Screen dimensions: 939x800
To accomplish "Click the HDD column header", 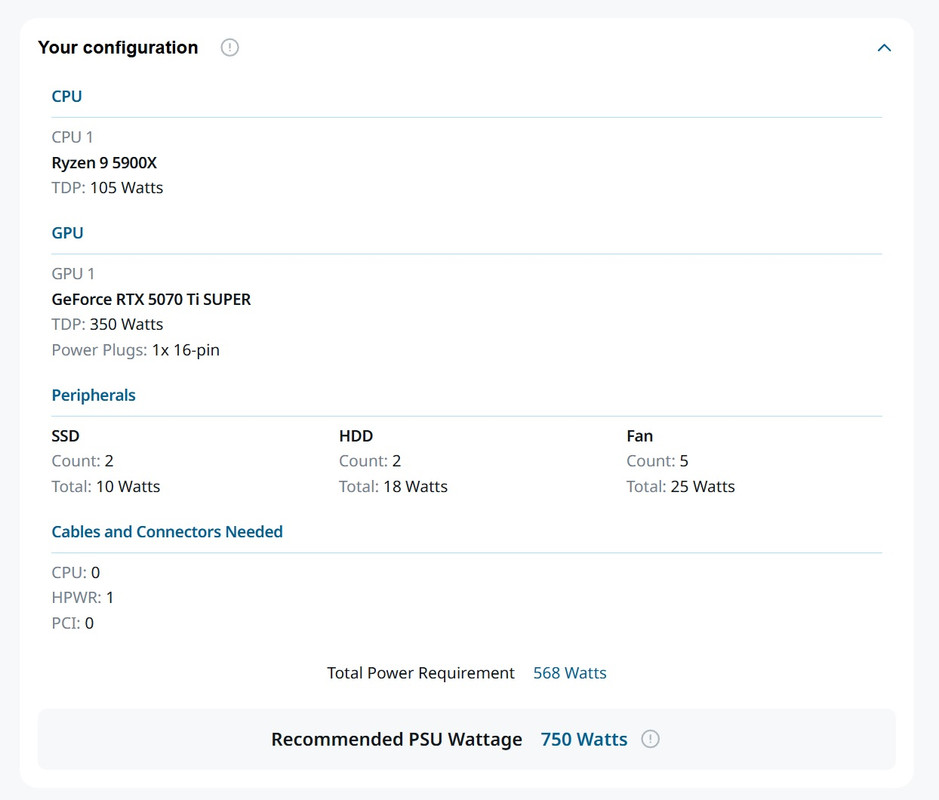I will click(356, 436).
